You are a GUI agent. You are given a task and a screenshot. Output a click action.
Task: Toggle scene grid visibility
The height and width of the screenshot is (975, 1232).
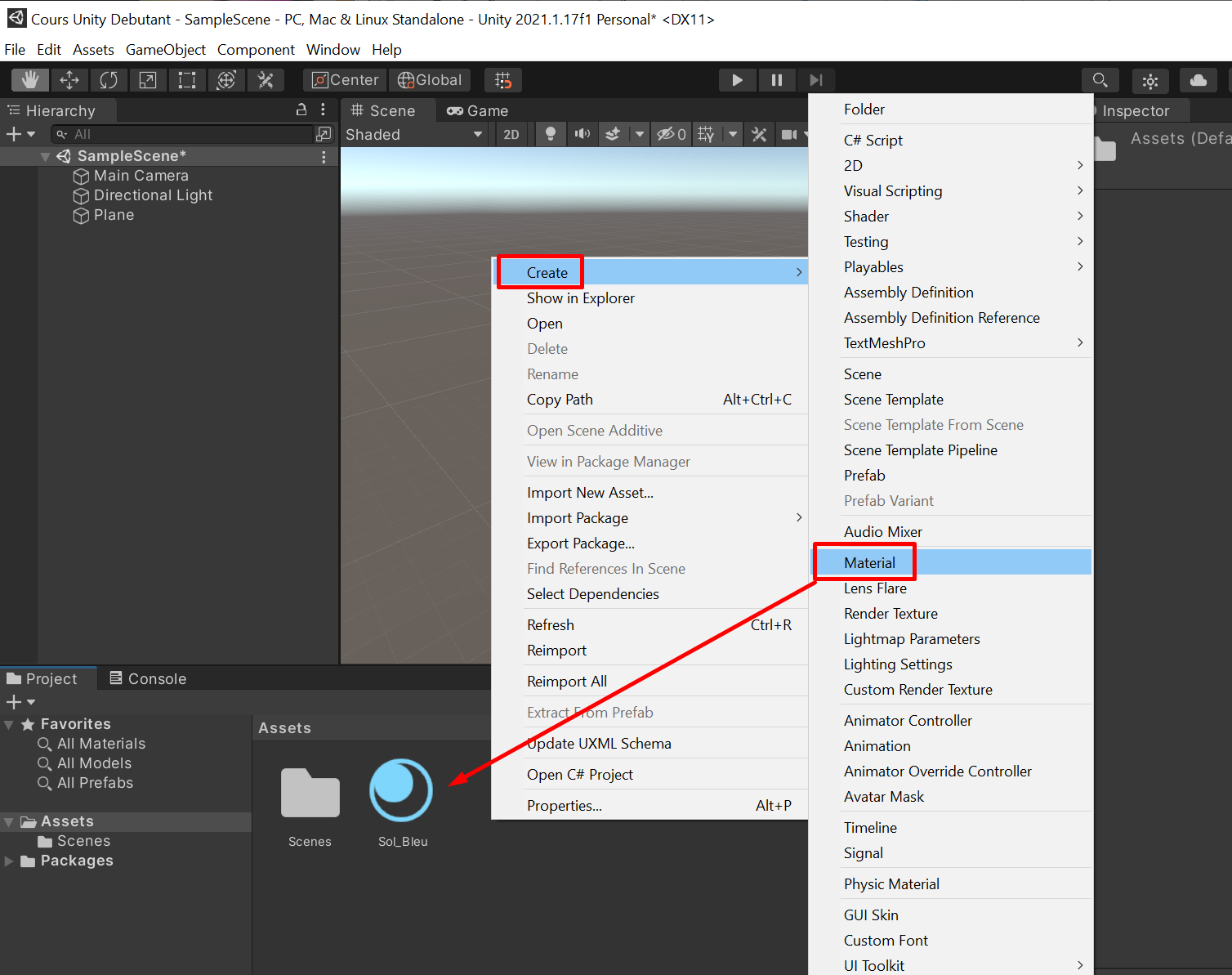point(707,134)
